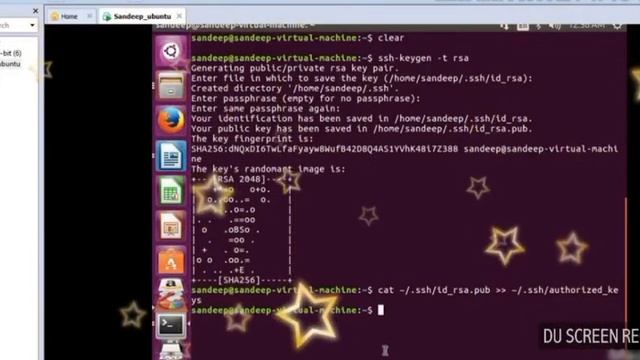Open the library search dropdown arrow
The image size is (640, 360).
pos(32,26)
